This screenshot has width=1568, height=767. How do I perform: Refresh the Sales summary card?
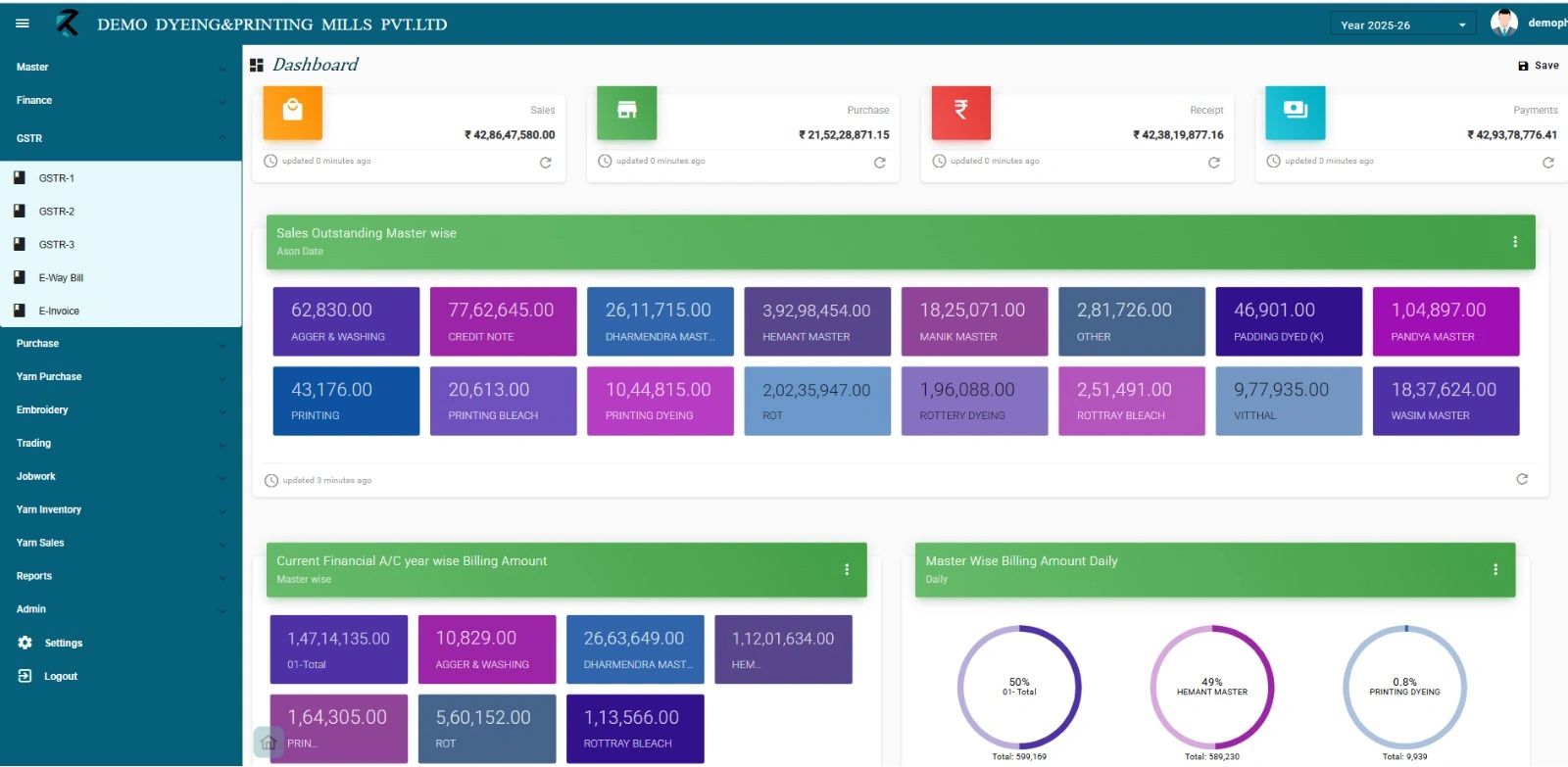(x=545, y=163)
